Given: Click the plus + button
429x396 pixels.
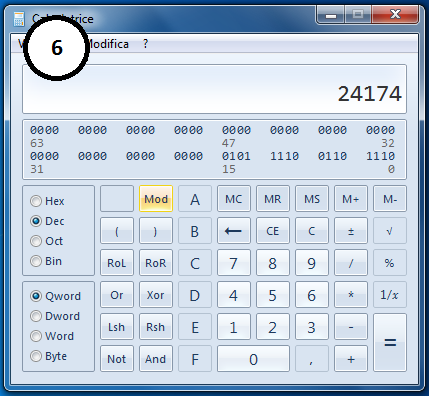Looking at the screenshot, I should coord(351,359).
